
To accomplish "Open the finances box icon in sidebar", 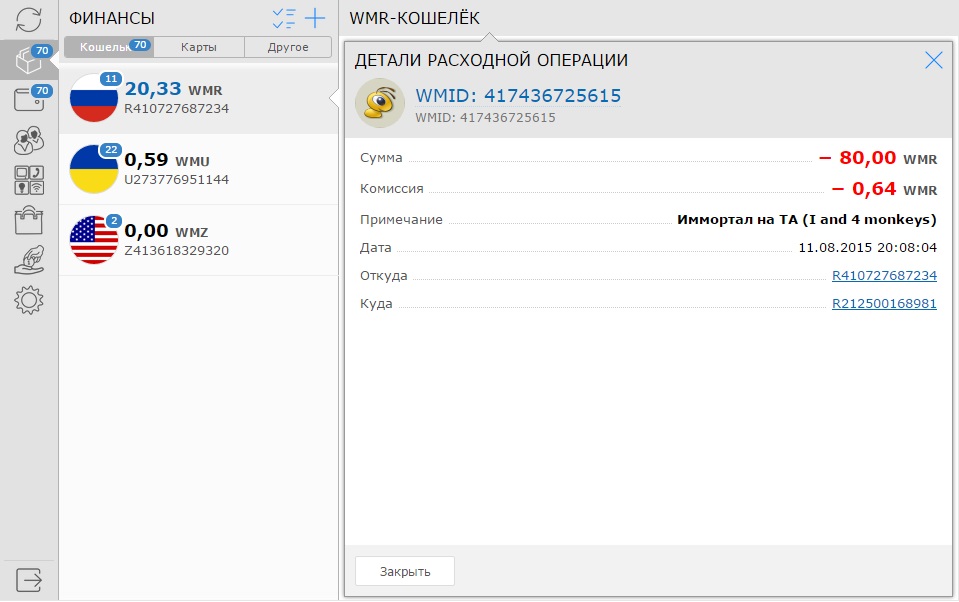I will (x=28, y=60).
